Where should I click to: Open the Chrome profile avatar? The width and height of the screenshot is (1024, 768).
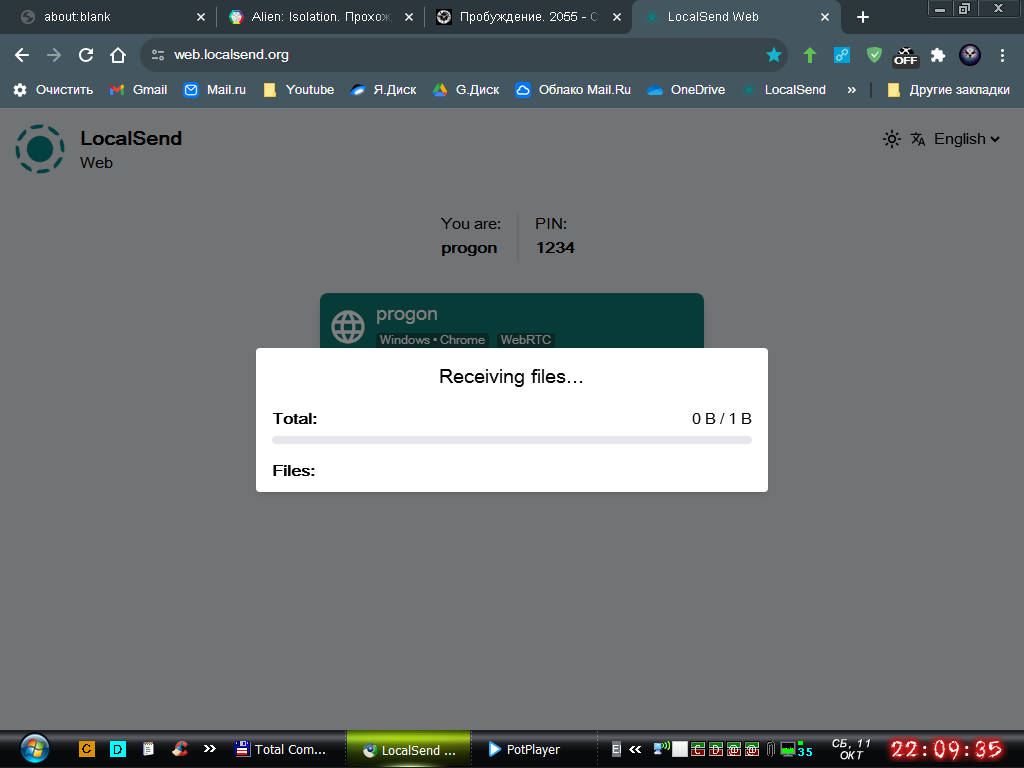(x=970, y=55)
